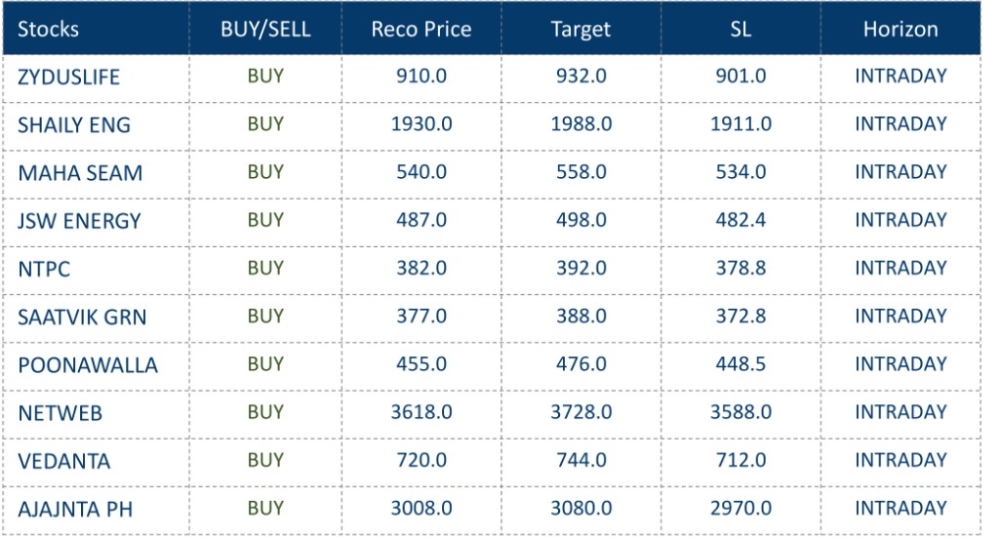Viewport: 983px width, 540px height.
Task: Click the SL column header
Action: point(740,29)
